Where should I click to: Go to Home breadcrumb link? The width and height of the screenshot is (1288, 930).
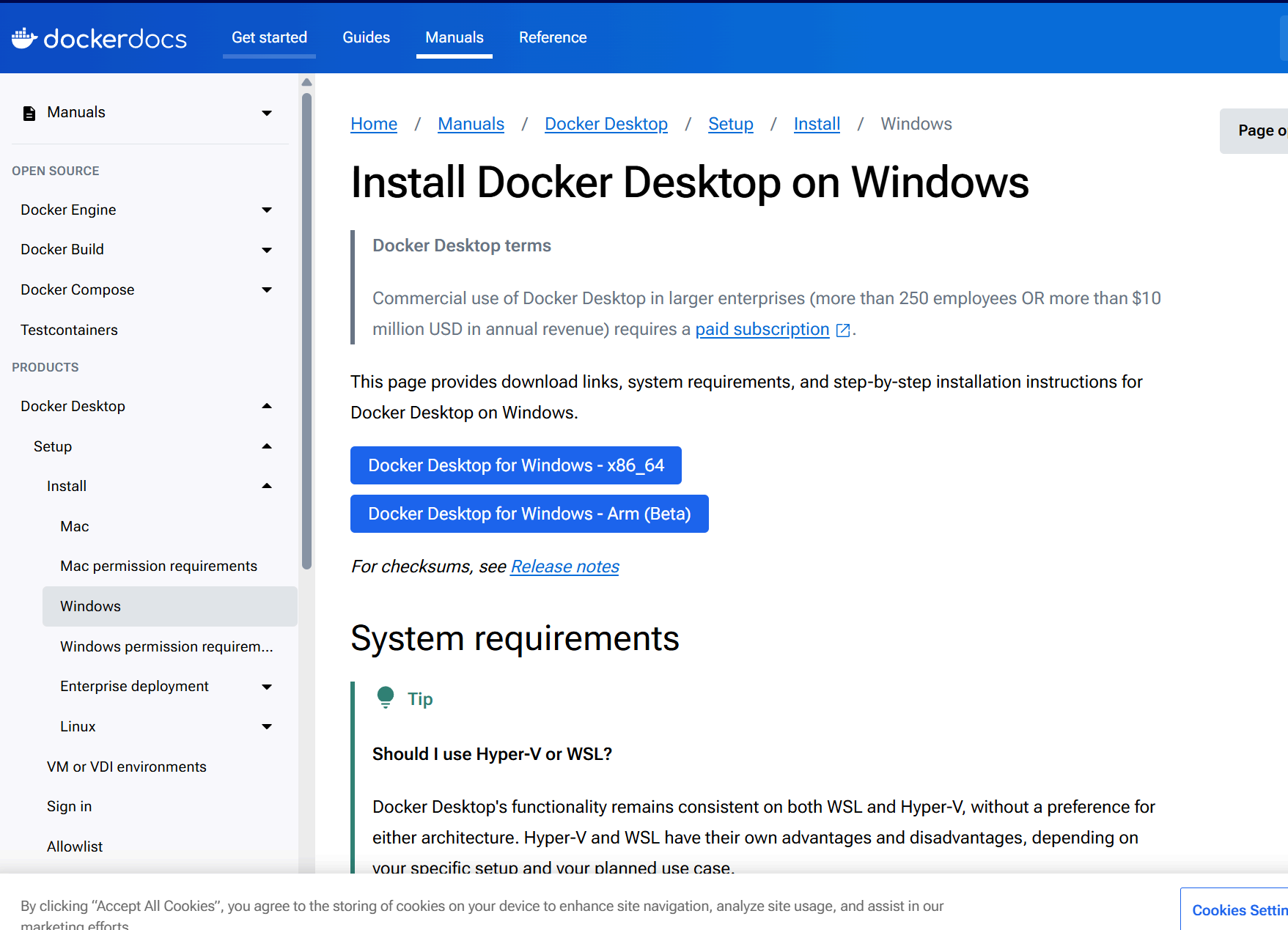(x=374, y=124)
